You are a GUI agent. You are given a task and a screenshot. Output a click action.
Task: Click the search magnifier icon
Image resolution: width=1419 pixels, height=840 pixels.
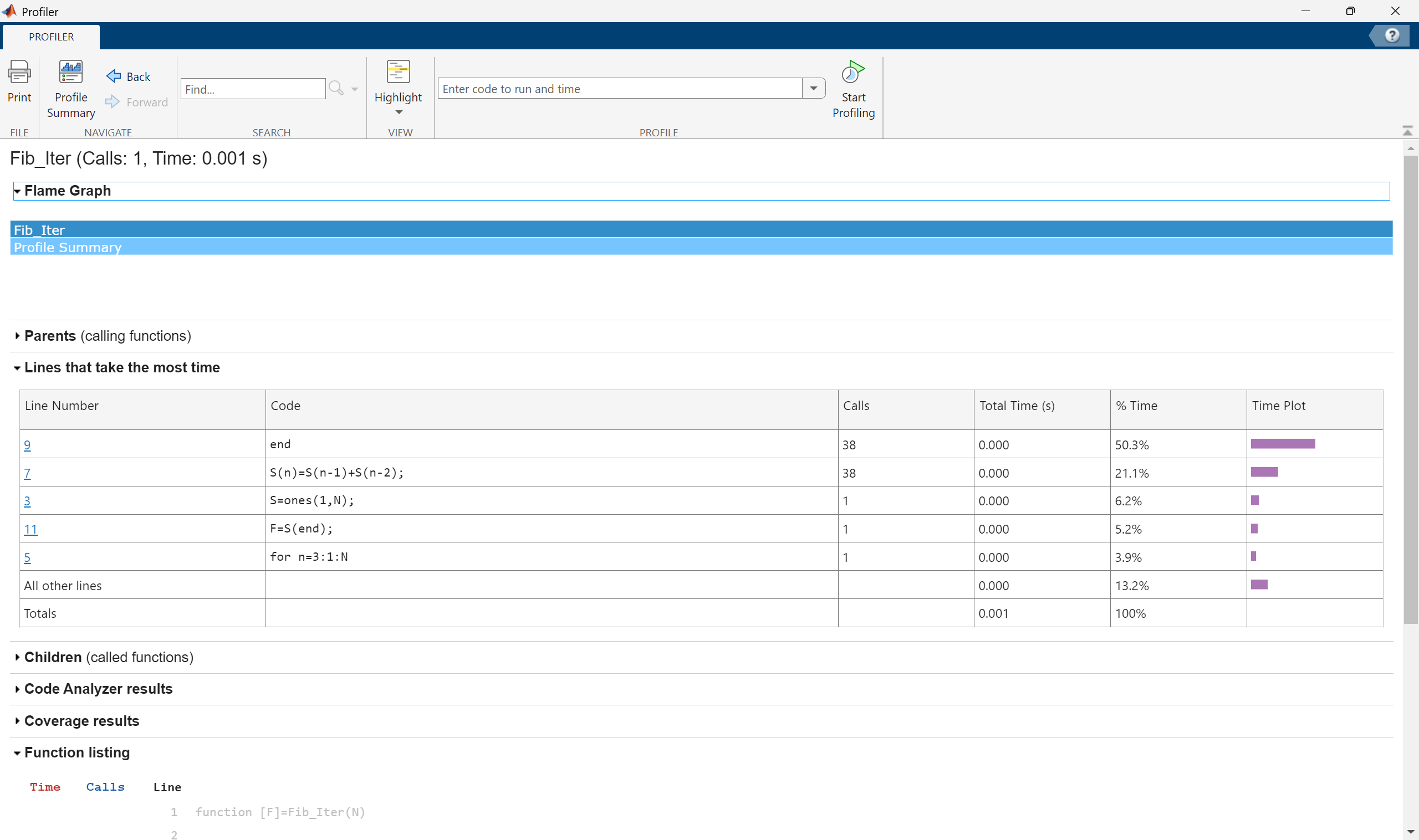pos(336,88)
